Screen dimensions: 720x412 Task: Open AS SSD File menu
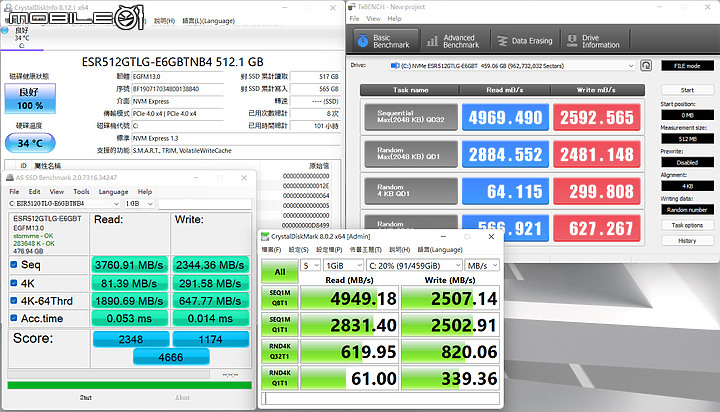[x=14, y=192]
